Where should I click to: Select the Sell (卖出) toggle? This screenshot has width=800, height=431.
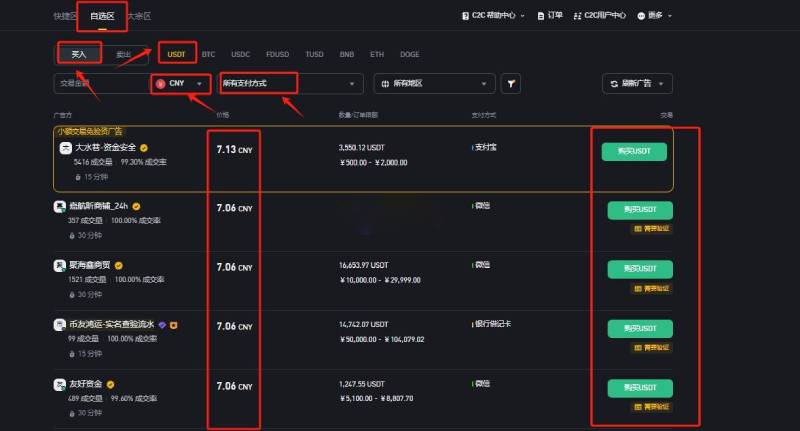(x=124, y=55)
